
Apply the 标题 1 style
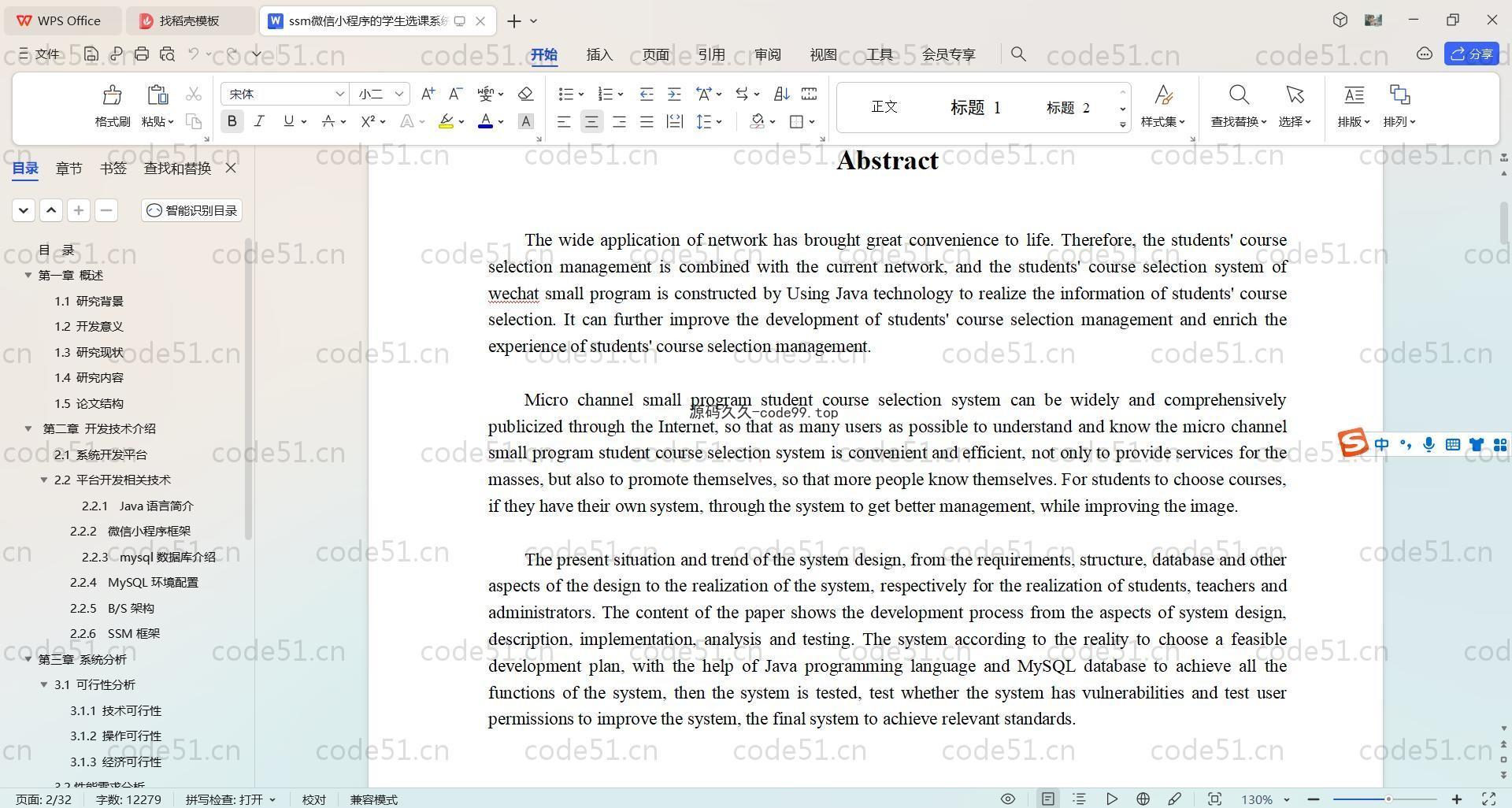[x=975, y=107]
